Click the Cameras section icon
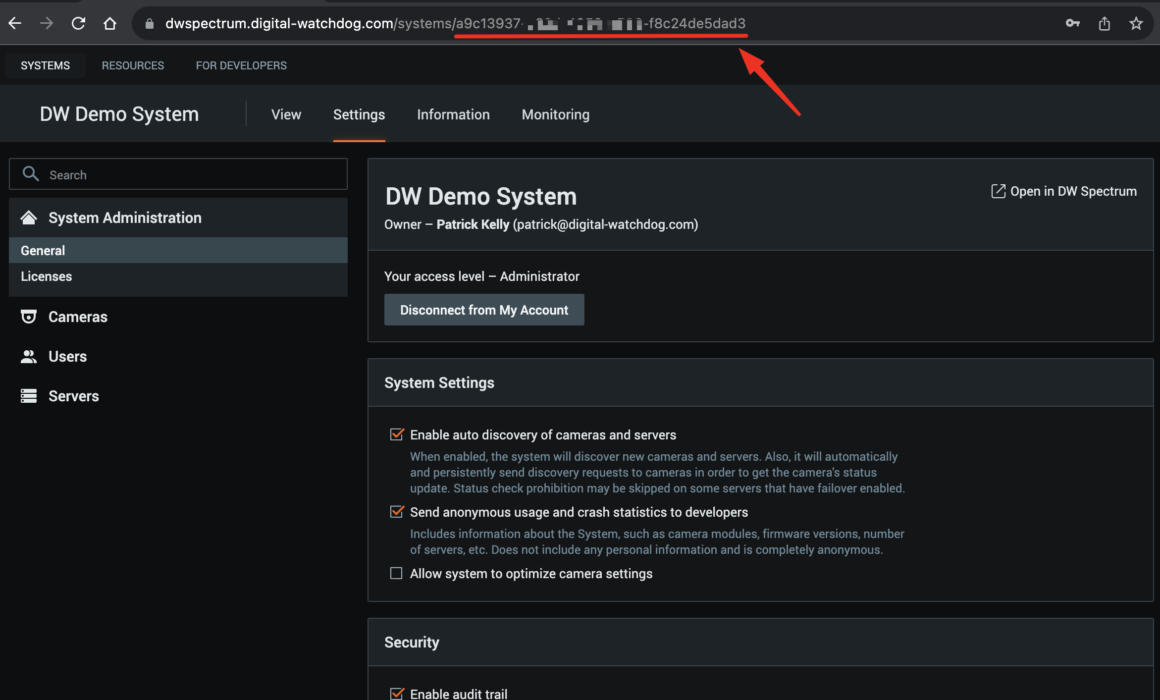The width and height of the screenshot is (1160, 700). pyautogui.click(x=28, y=317)
